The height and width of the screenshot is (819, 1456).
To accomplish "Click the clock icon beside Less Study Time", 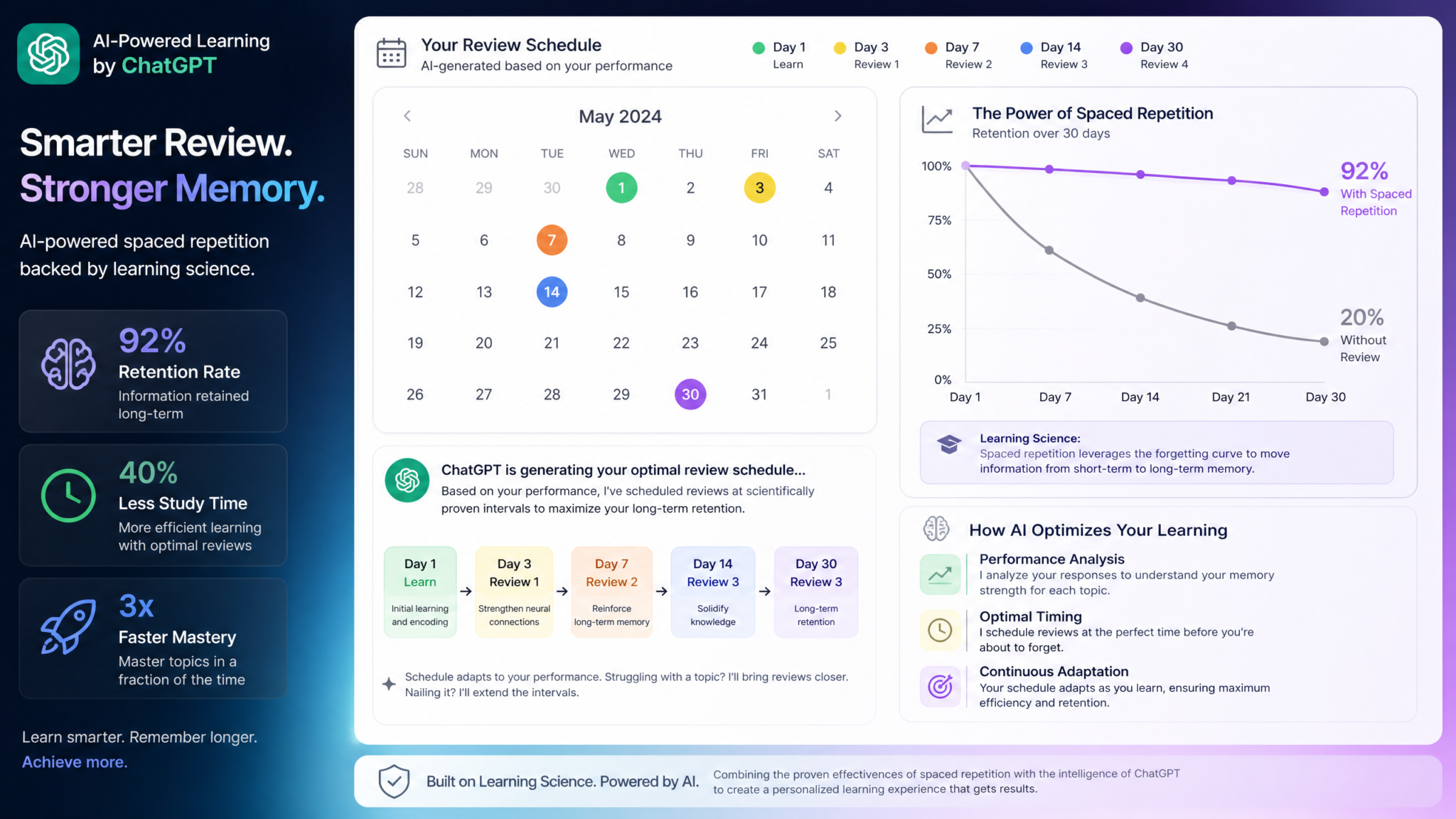I will (x=68, y=496).
